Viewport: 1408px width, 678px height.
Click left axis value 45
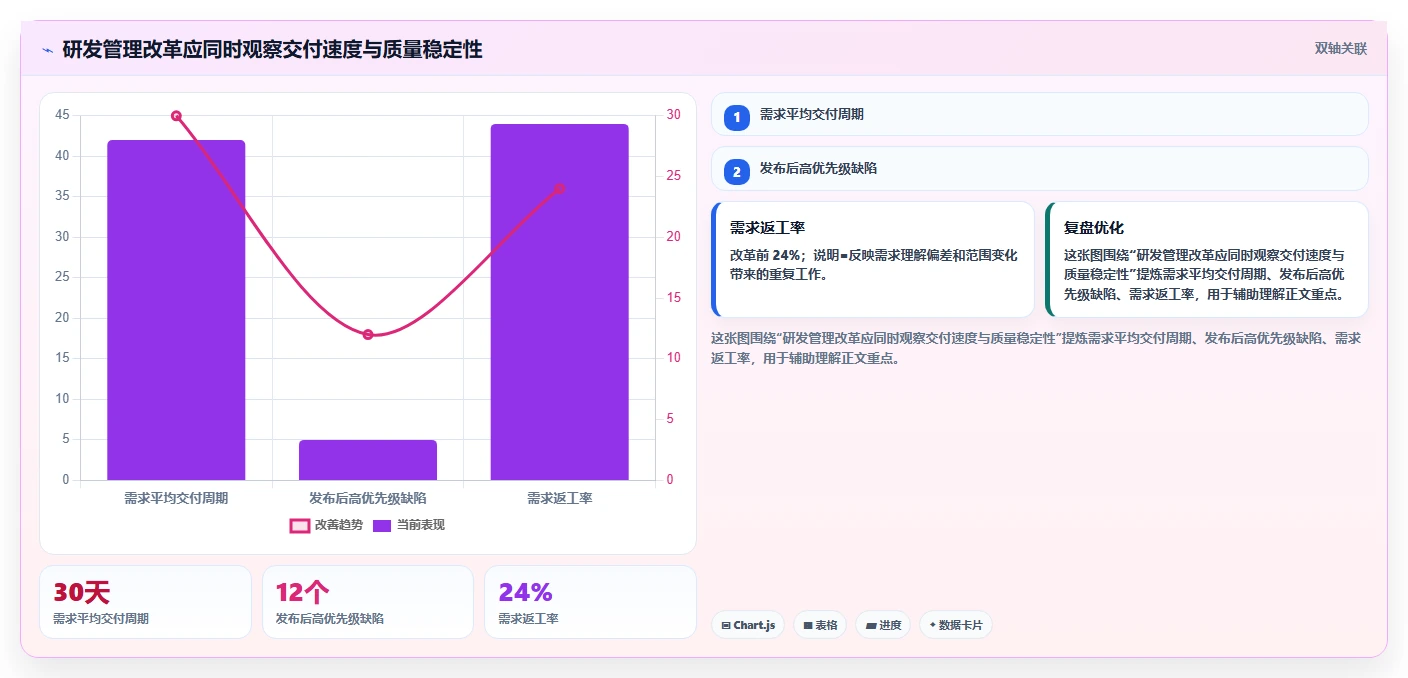(x=63, y=115)
